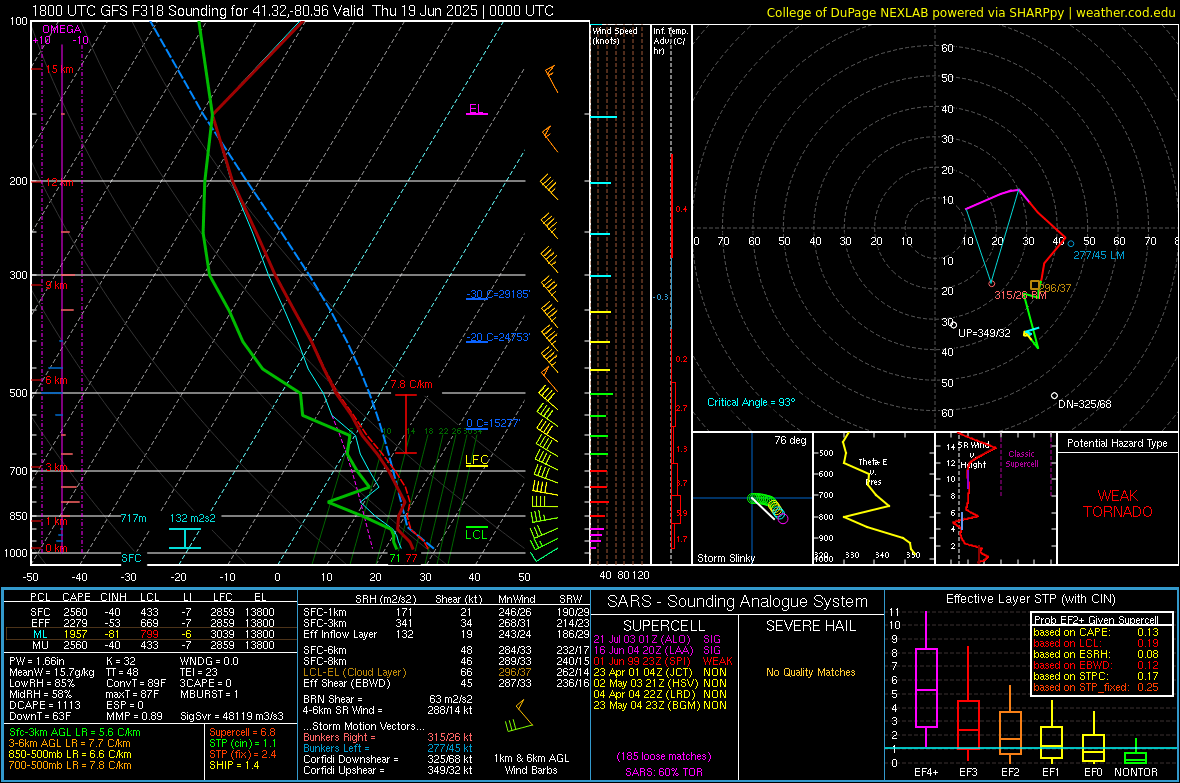Click the '0 C=15277'' freezing level label

[493, 423]
